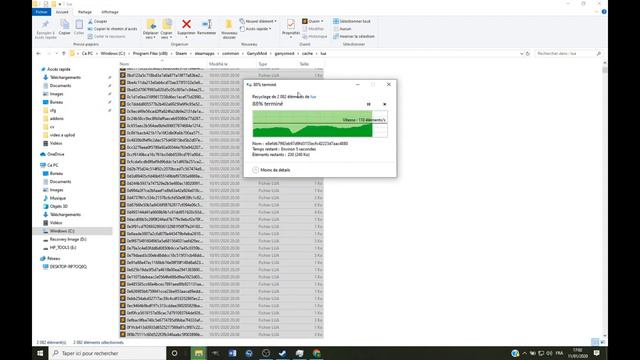The height and width of the screenshot is (360, 640).
Task: Select Réseau in the navigation pane
Action: (x=53, y=258)
